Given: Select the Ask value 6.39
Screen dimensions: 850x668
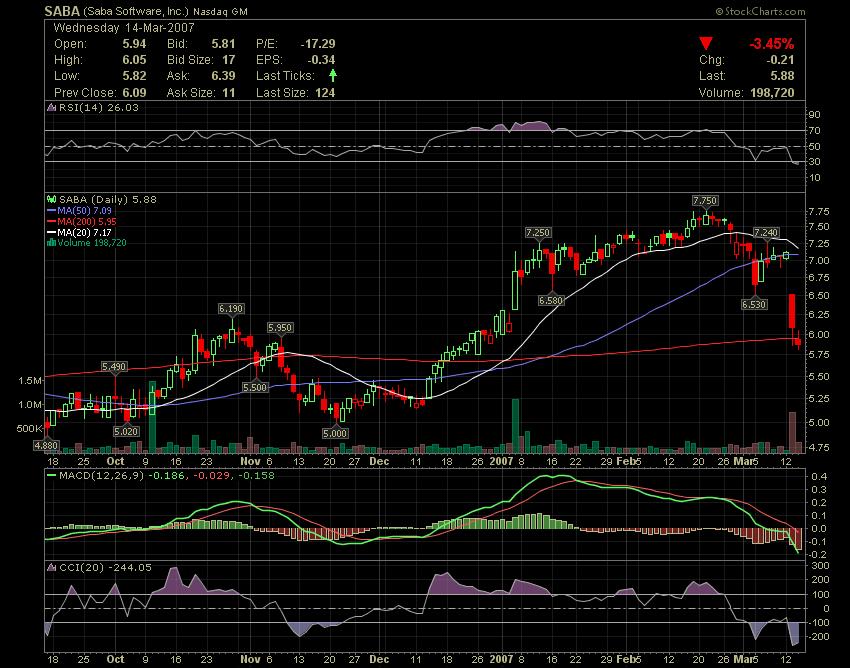Looking at the screenshot, I should (x=223, y=75).
